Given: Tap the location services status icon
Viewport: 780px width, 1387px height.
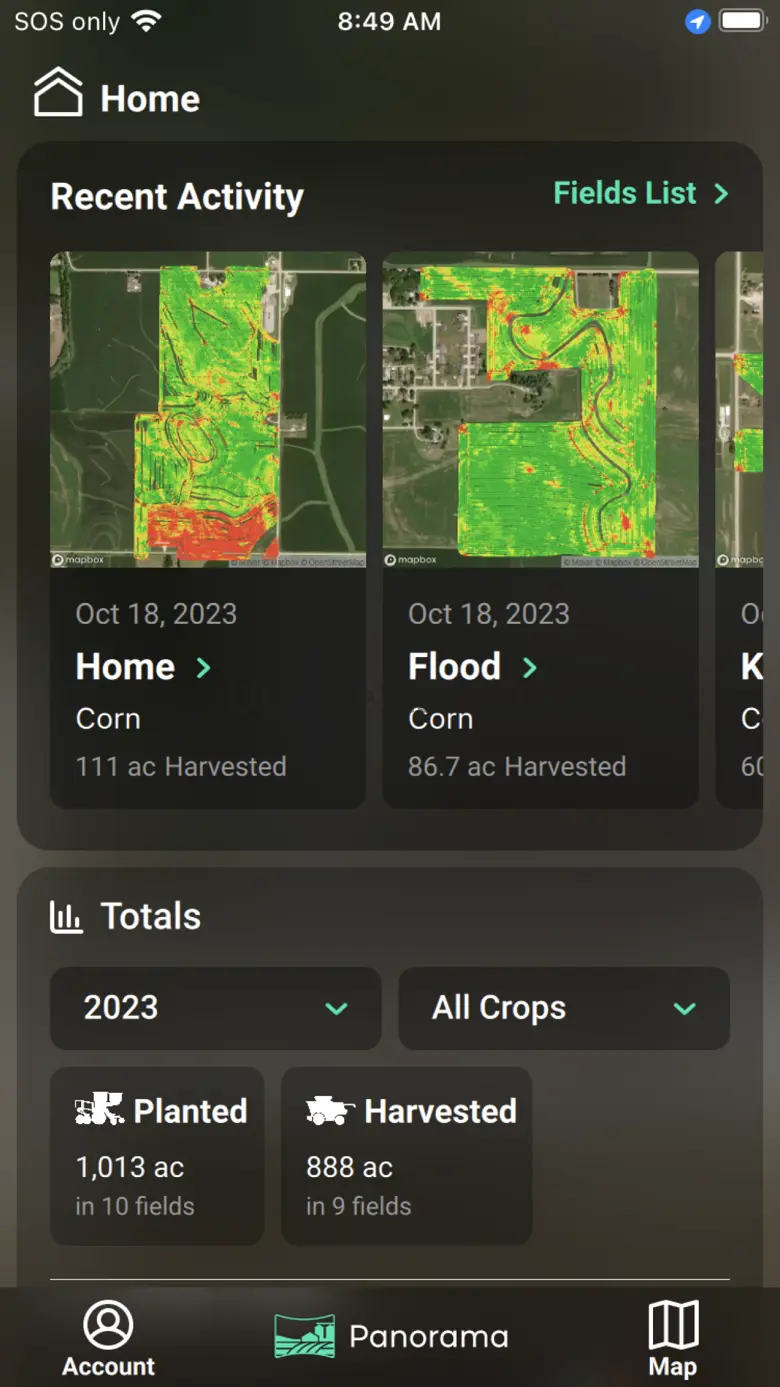Looking at the screenshot, I should (697, 22).
